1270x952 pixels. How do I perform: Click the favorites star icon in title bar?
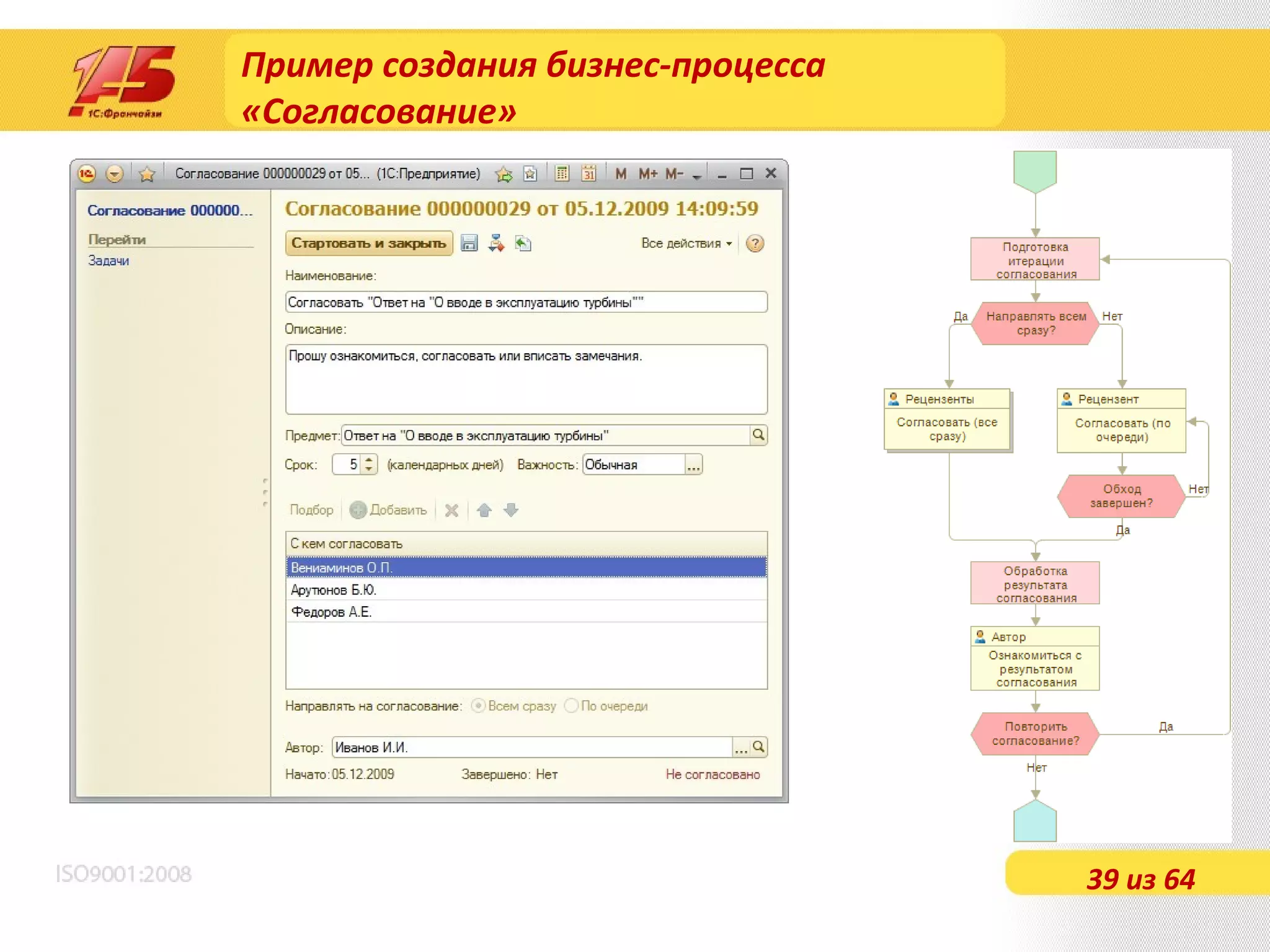[x=147, y=174]
